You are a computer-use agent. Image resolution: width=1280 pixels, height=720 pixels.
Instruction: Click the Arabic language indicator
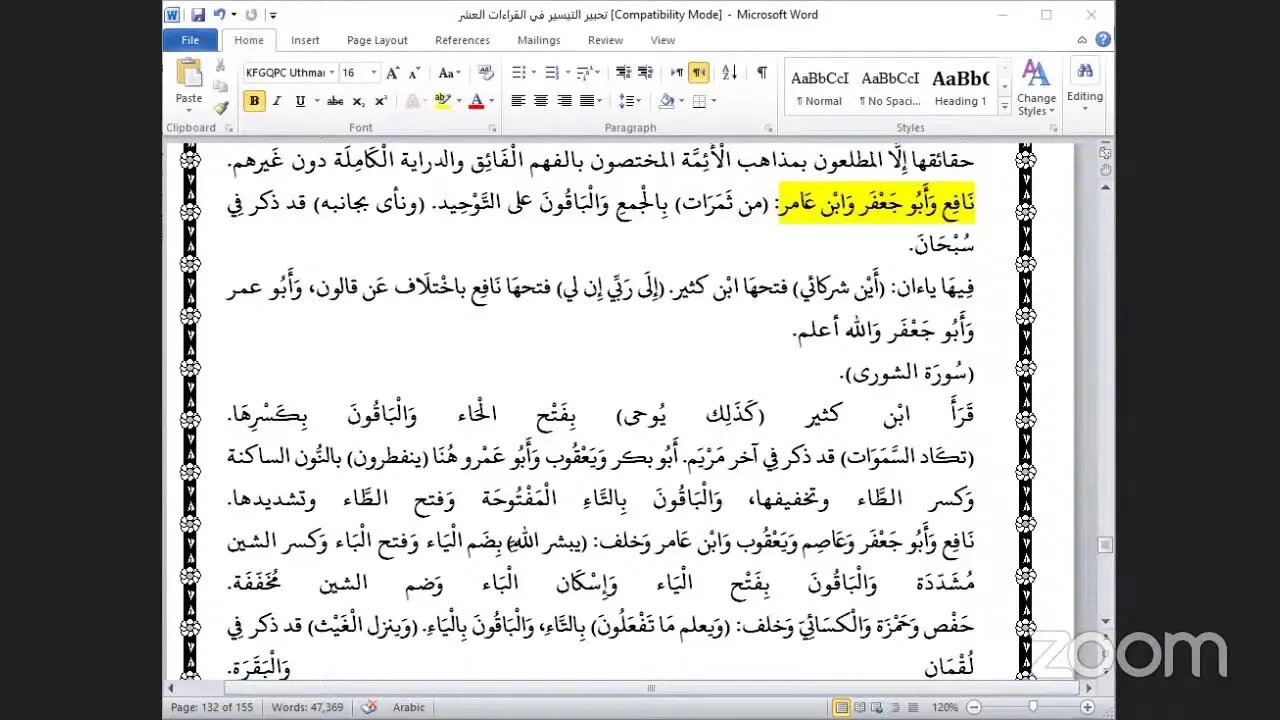(407, 707)
